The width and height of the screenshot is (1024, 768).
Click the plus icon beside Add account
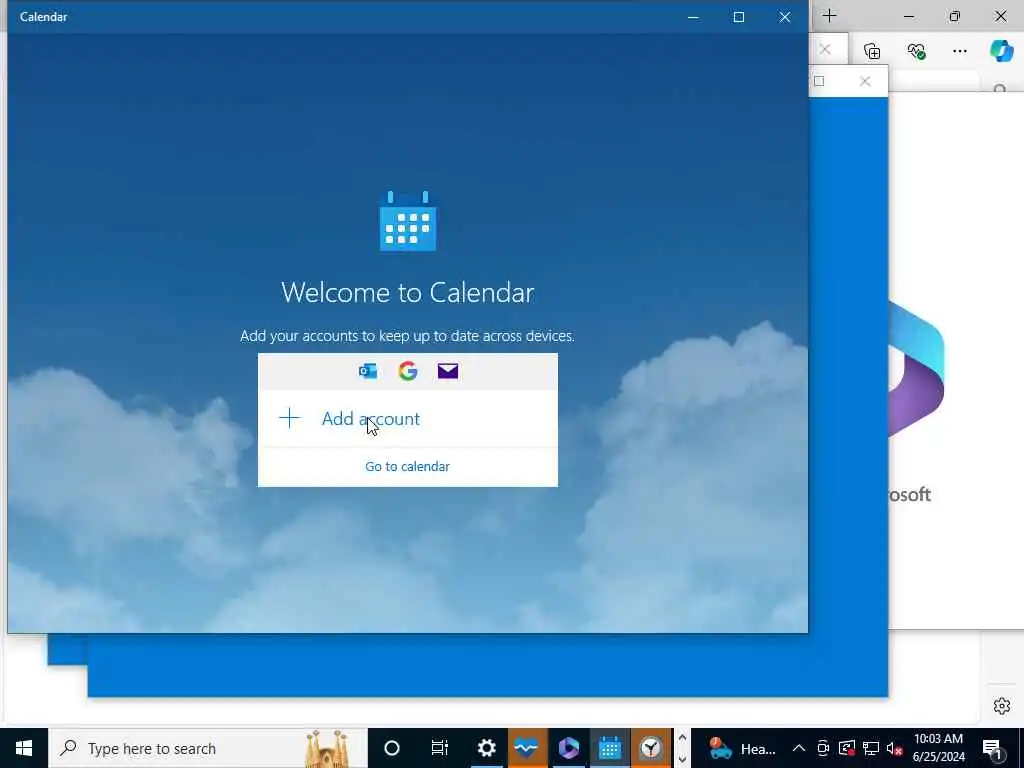[x=289, y=418]
